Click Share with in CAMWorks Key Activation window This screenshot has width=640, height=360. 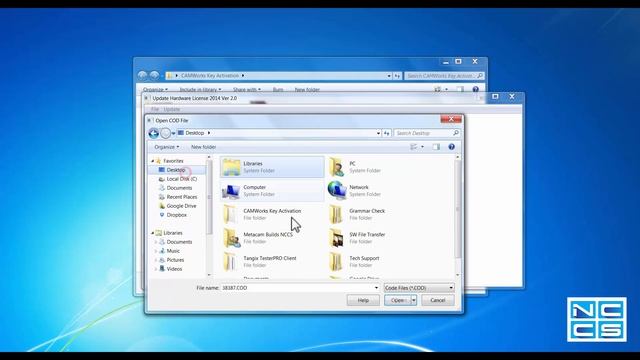coord(247,89)
